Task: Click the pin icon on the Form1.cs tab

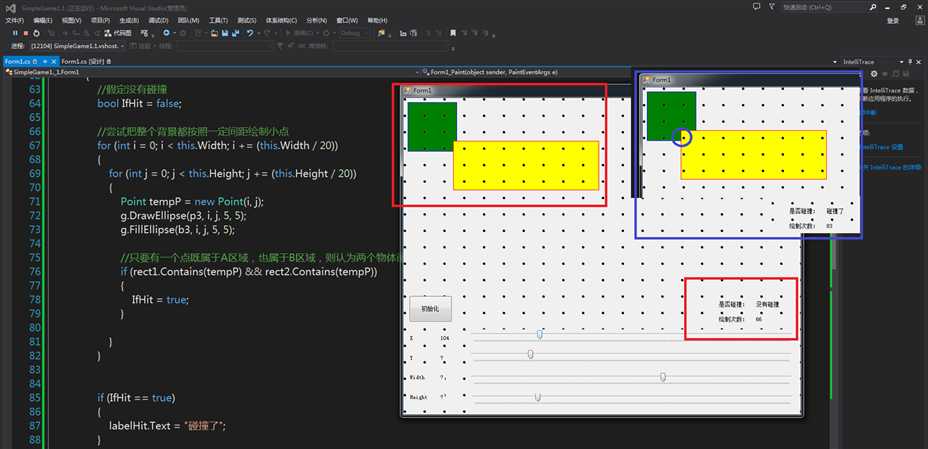Action: [x=45, y=62]
